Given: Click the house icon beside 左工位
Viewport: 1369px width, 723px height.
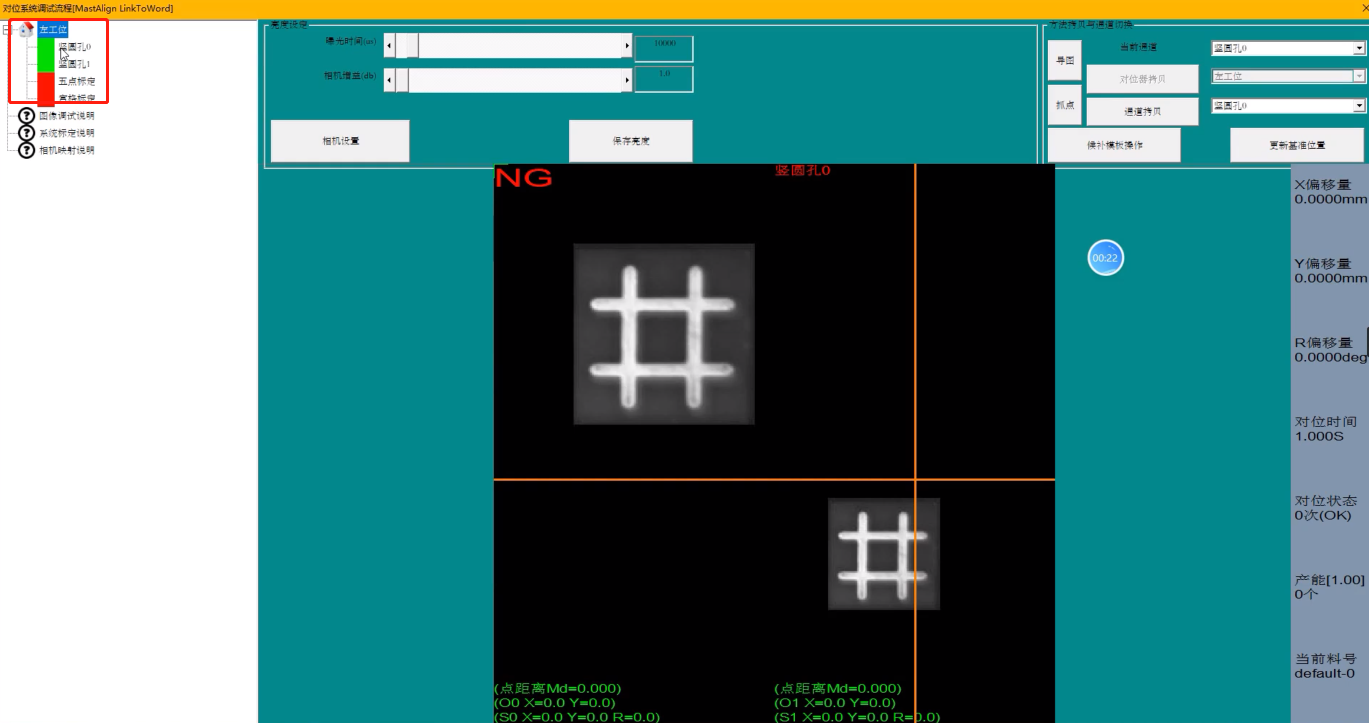Looking at the screenshot, I should pos(27,30).
